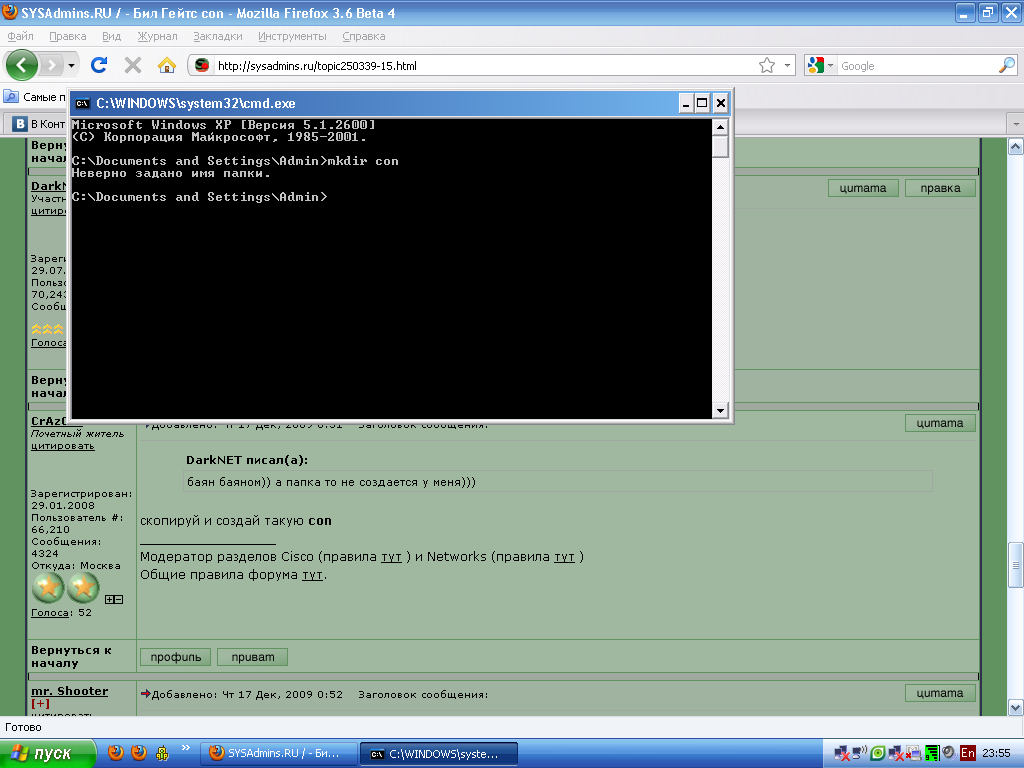Expand the [+] under mr. Shooter
1024x768 pixels.
(x=40, y=703)
